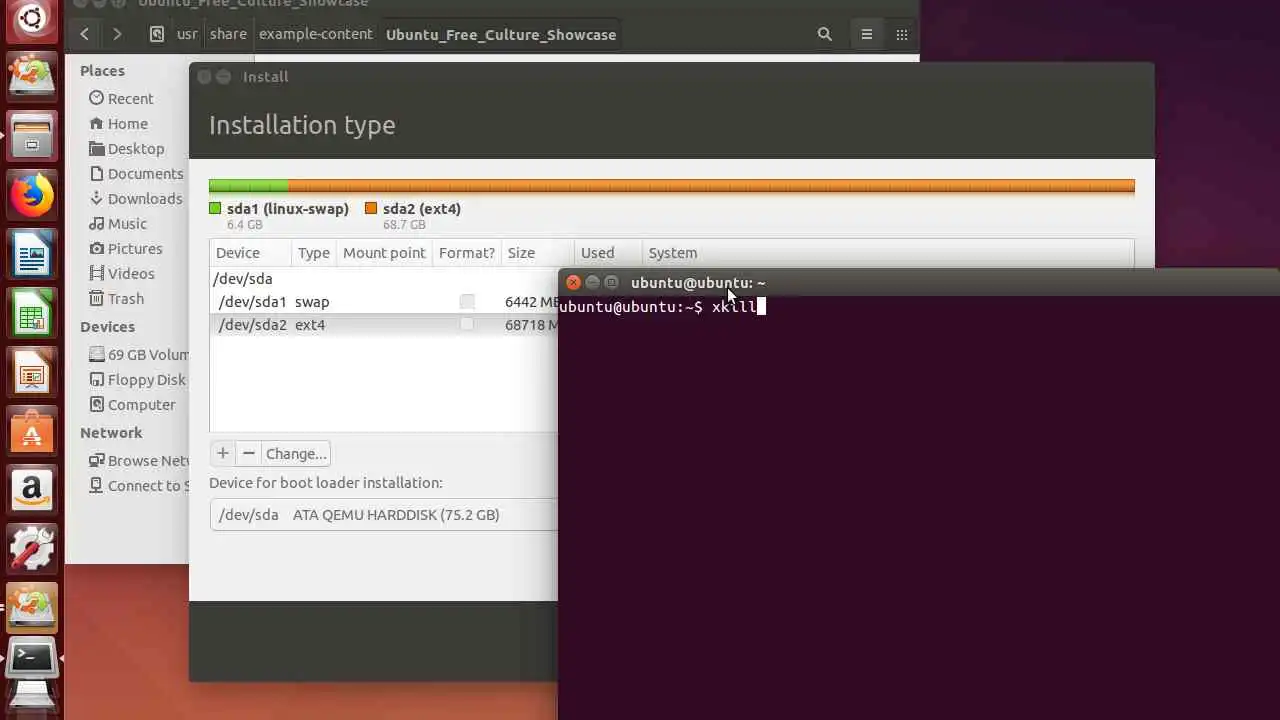Screen dimensions: 1280x720
Task: Click the System column header
Action: pos(888,253)
